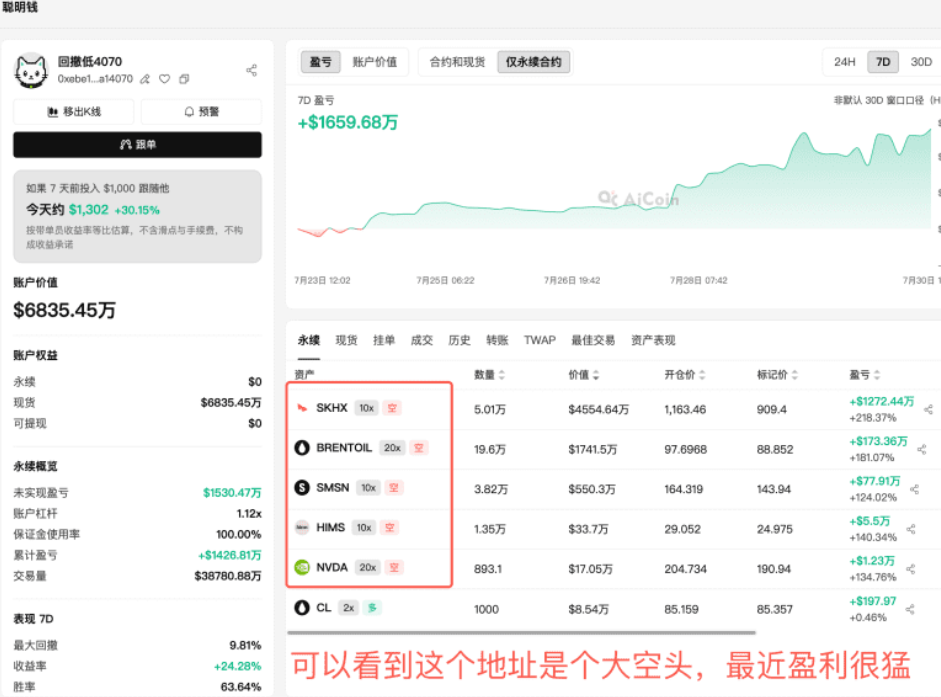Image resolution: width=941 pixels, height=697 pixels.
Task: Open the TWAP tab
Action: point(540,340)
